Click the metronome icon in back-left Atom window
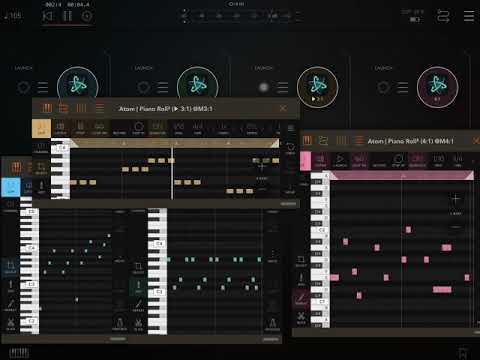 (x=119, y=324)
